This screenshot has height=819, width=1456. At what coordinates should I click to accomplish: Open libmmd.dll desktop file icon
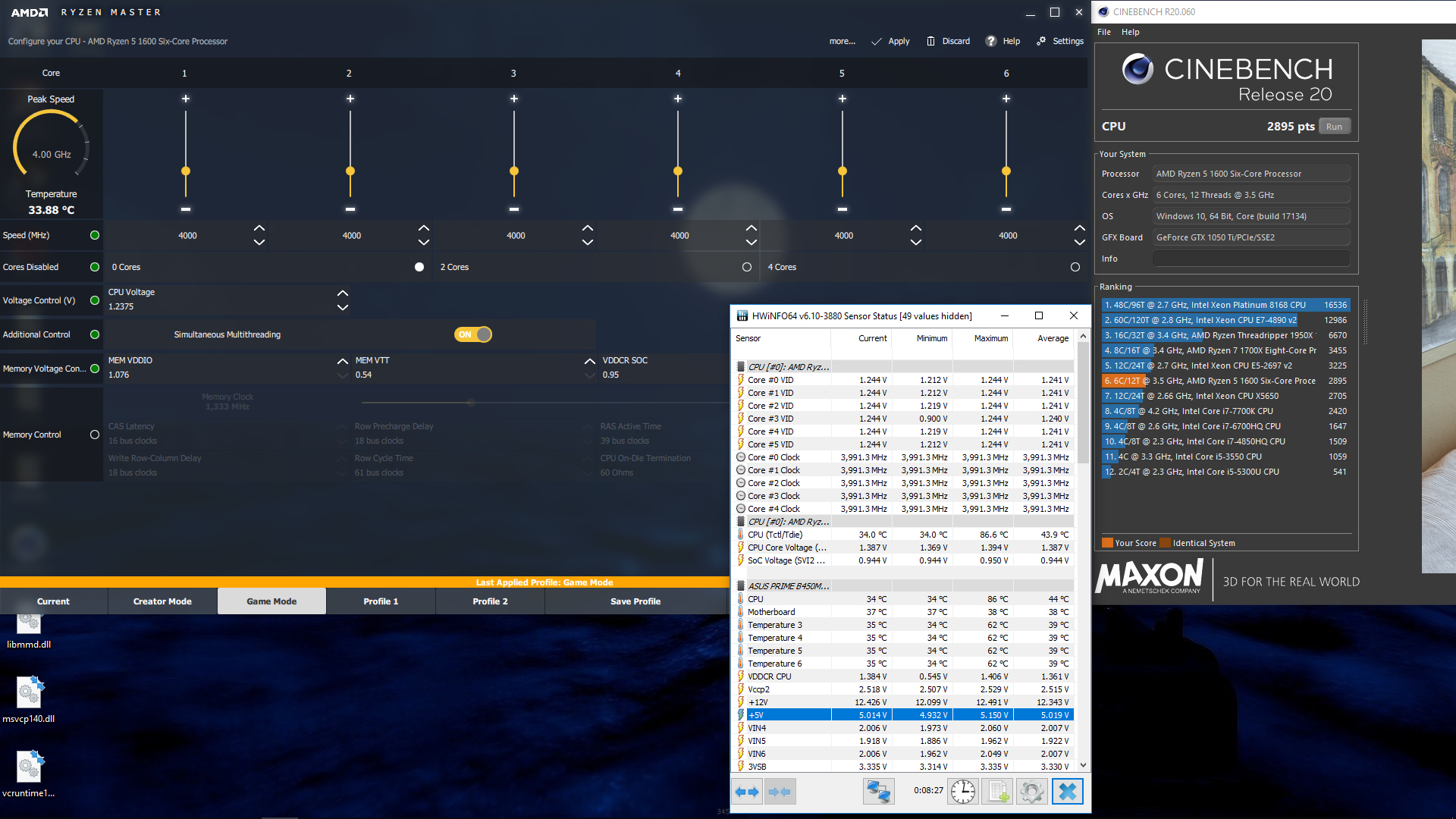[x=29, y=623]
